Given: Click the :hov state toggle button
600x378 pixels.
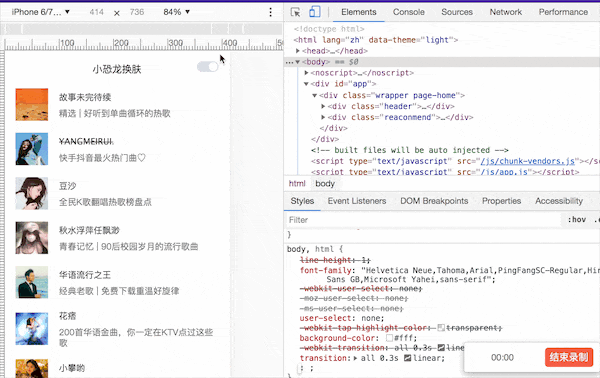Looking at the screenshot, I should click(577, 220).
